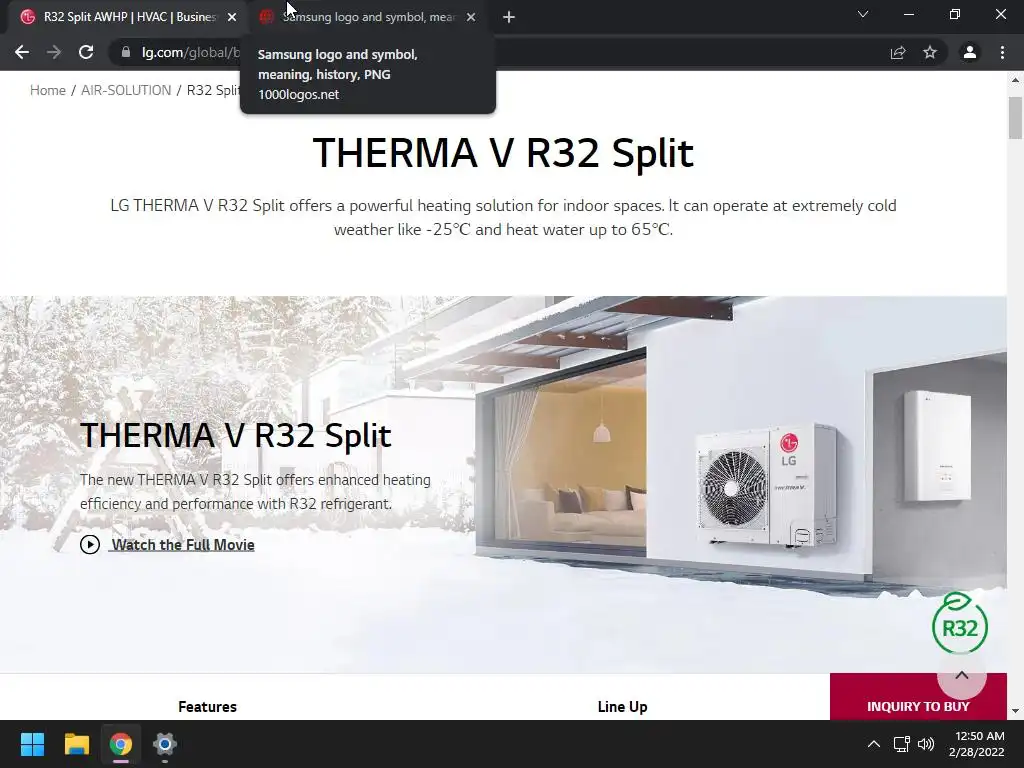Click the browser forward arrow
The height and width of the screenshot is (768, 1024).
54,52
